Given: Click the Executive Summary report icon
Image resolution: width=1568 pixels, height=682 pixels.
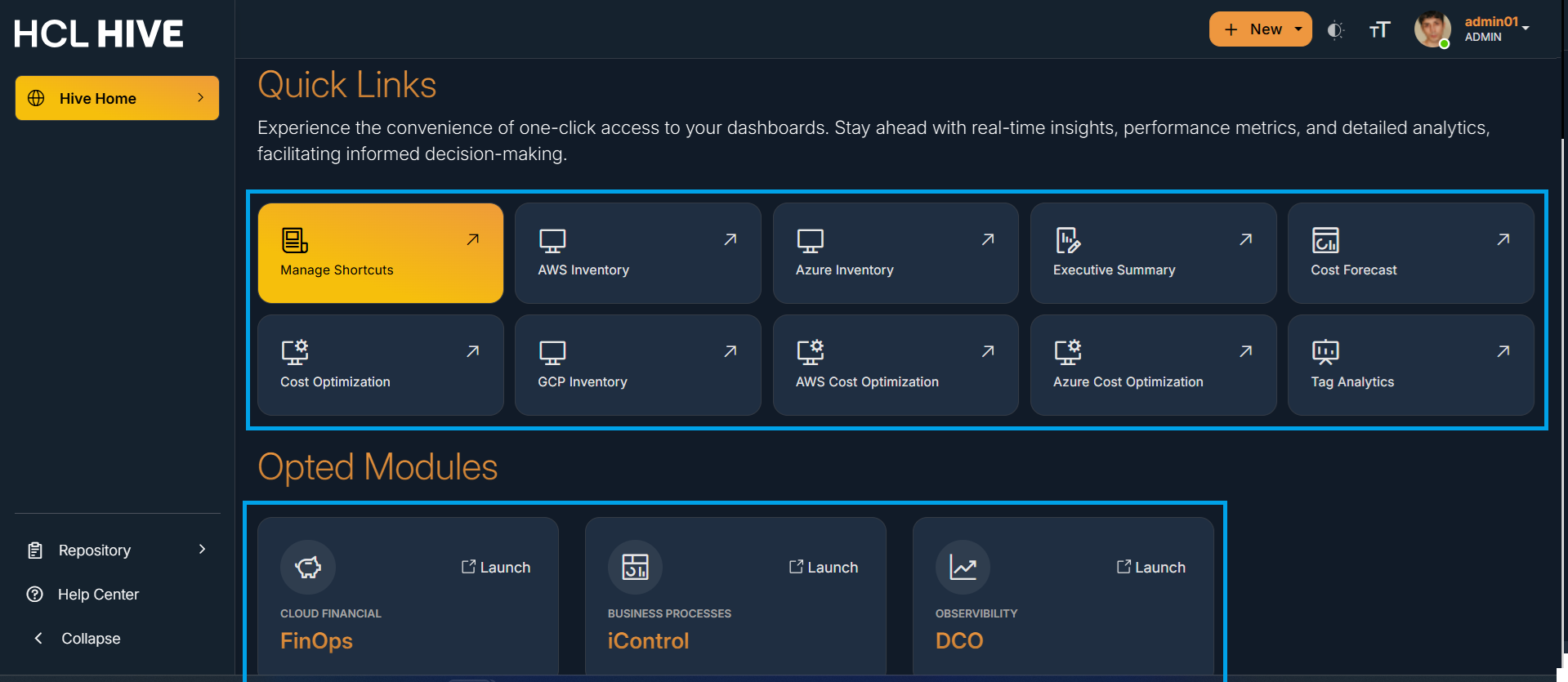Looking at the screenshot, I should 1068,240.
